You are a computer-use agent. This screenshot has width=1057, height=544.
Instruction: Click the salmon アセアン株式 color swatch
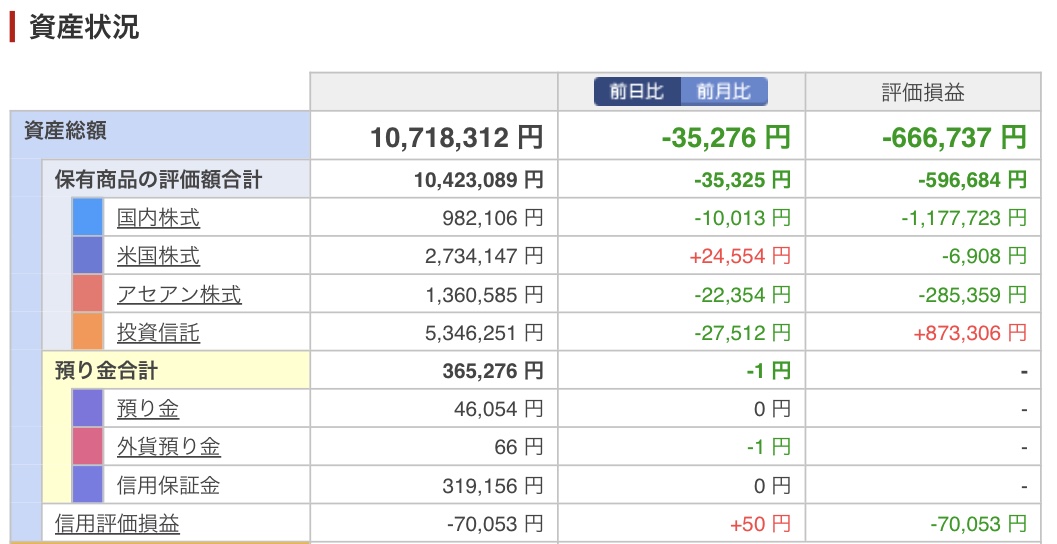[88, 294]
